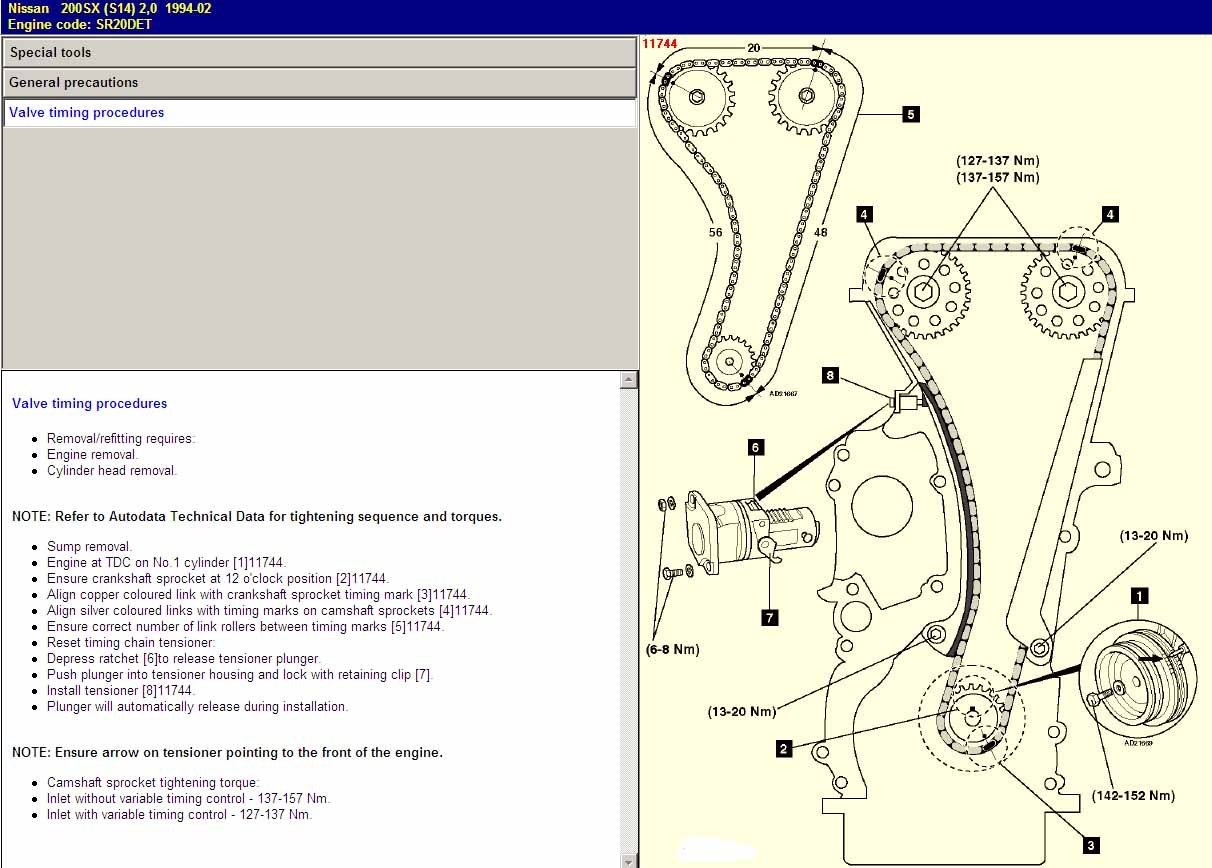Click scroll down arrow of text panel
The image size is (1212, 868).
click(x=629, y=860)
